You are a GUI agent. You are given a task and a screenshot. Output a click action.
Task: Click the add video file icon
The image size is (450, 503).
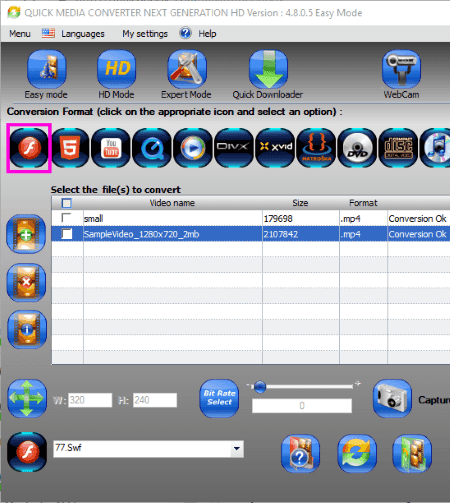click(26, 234)
